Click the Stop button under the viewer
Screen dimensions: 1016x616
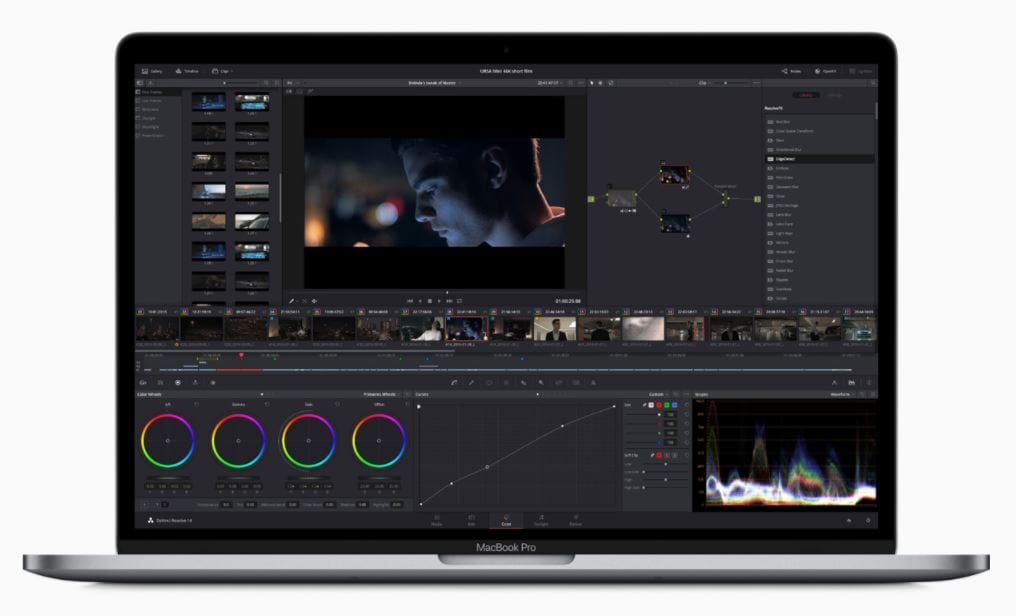430,300
